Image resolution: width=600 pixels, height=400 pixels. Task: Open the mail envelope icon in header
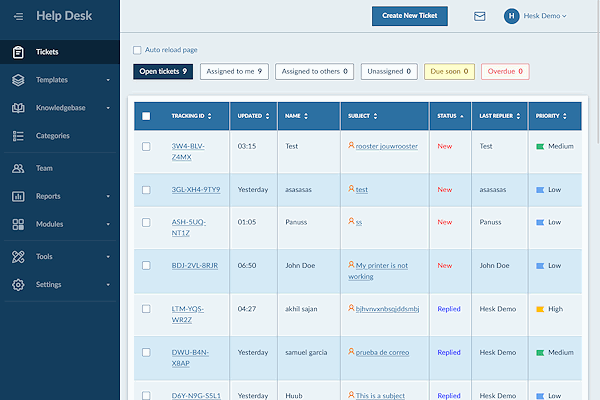pyautogui.click(x=480, y=16)
